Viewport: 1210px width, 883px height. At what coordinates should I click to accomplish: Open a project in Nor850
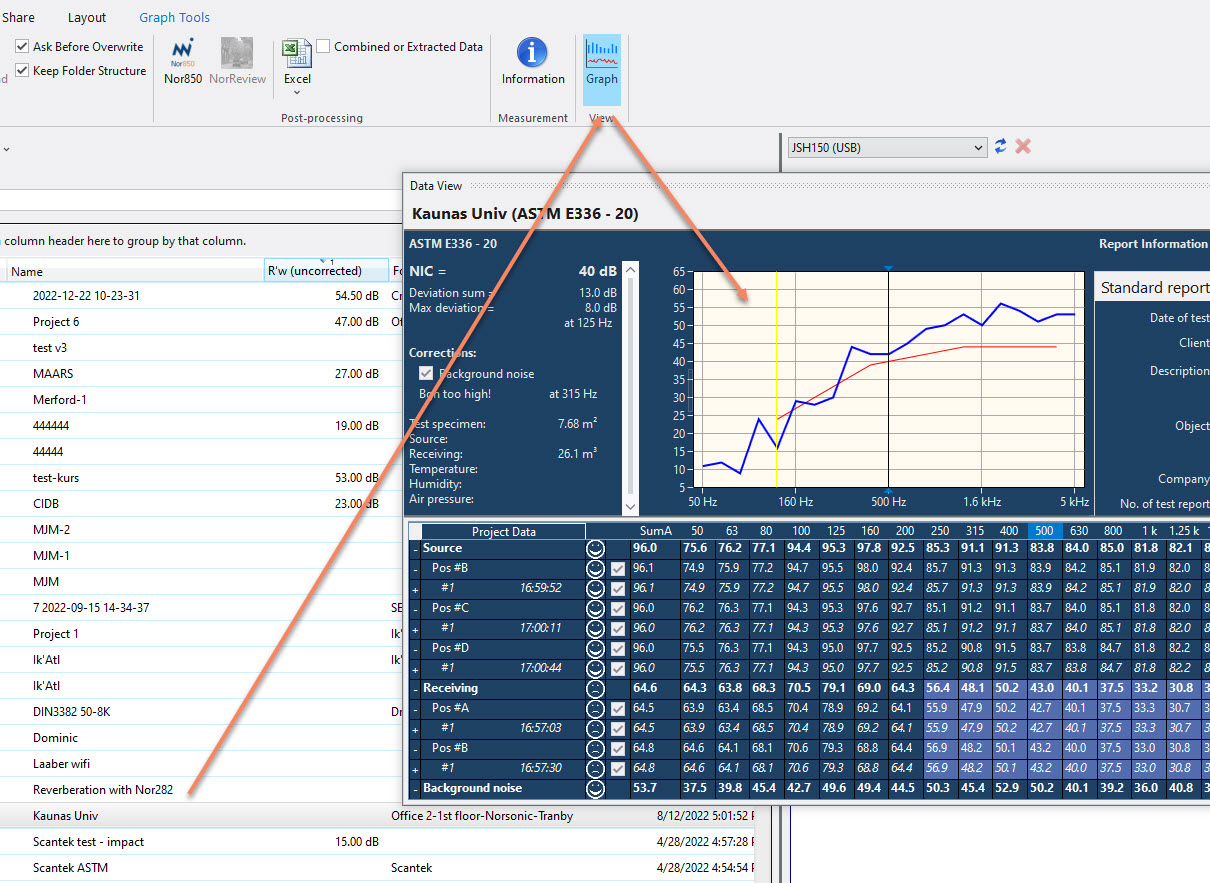pos(182,60)
